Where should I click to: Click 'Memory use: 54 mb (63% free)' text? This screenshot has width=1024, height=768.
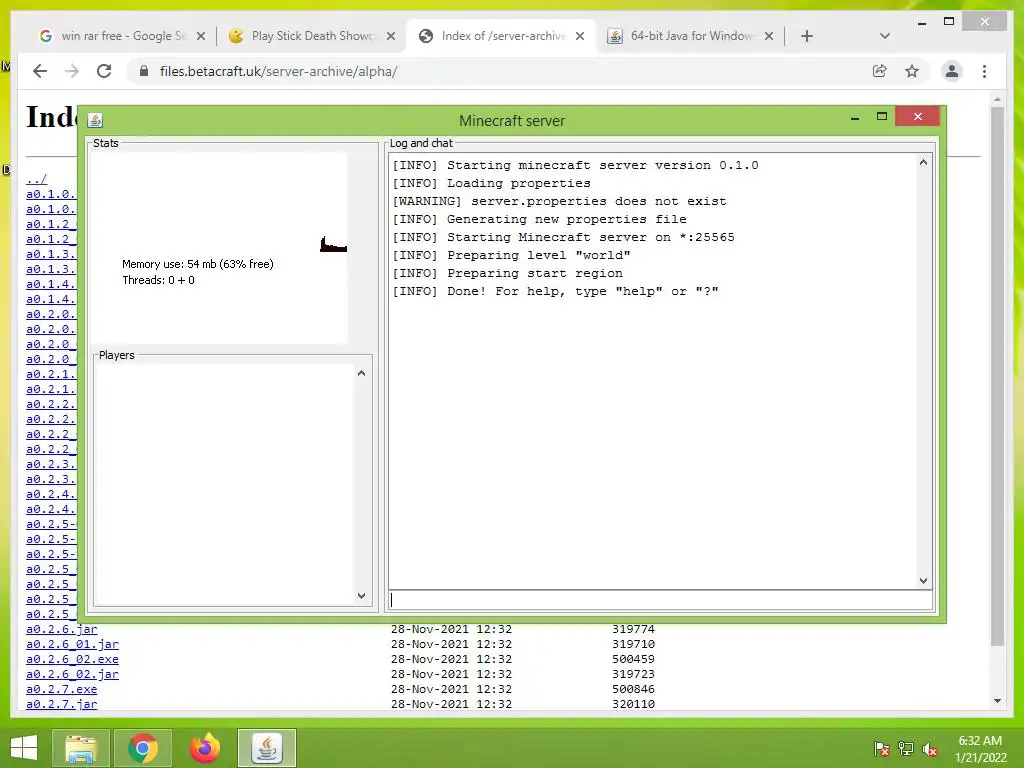[198, 264]
